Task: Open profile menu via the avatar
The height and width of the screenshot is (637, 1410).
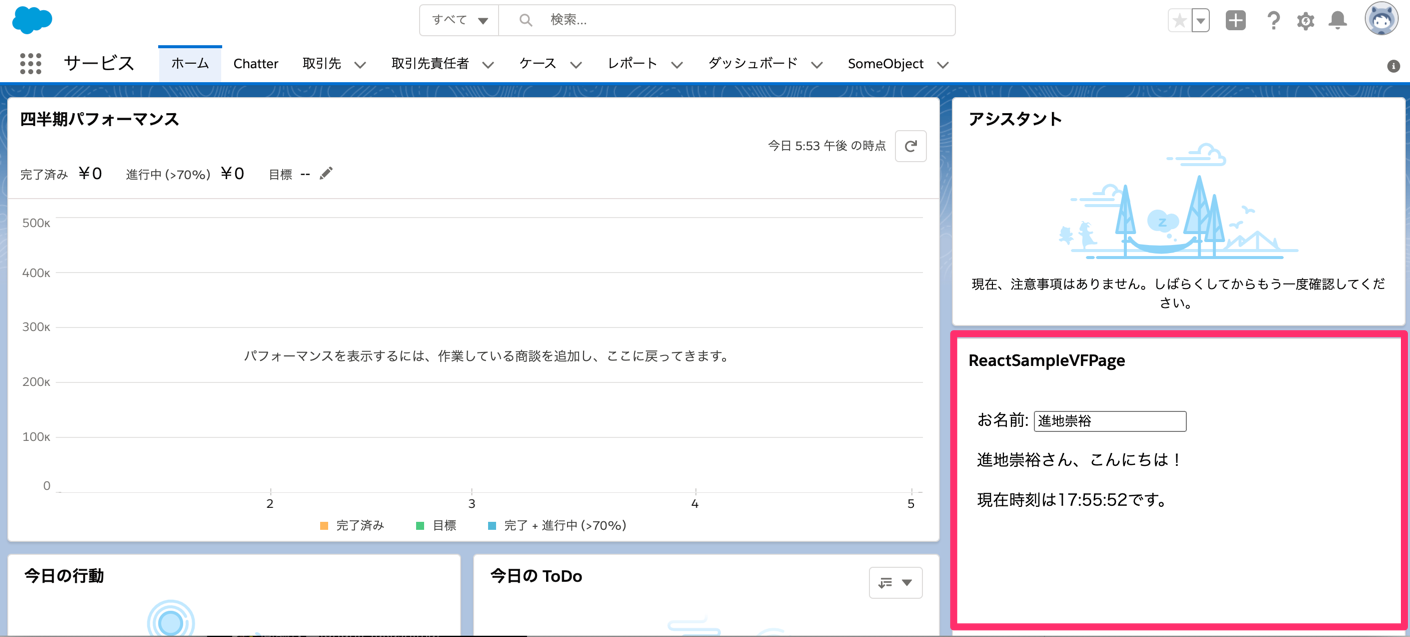Action: (x=1381, y=17)
